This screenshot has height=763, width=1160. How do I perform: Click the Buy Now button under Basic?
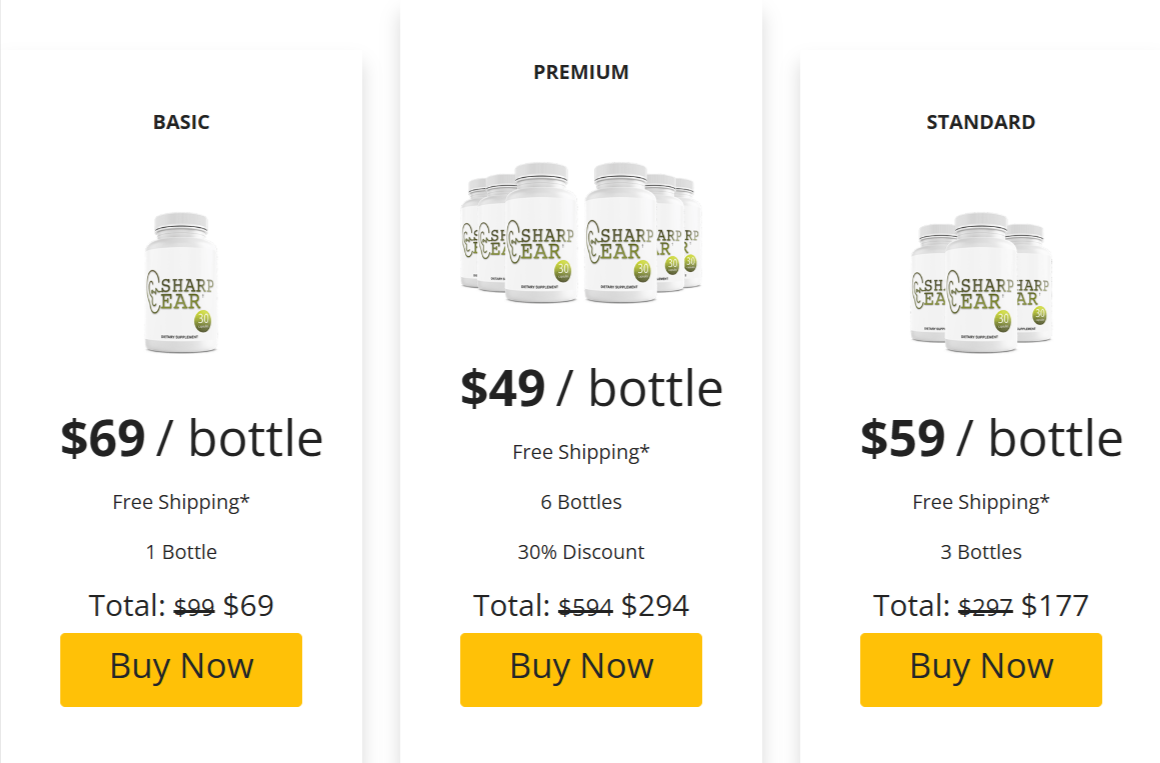pos(181,669)
